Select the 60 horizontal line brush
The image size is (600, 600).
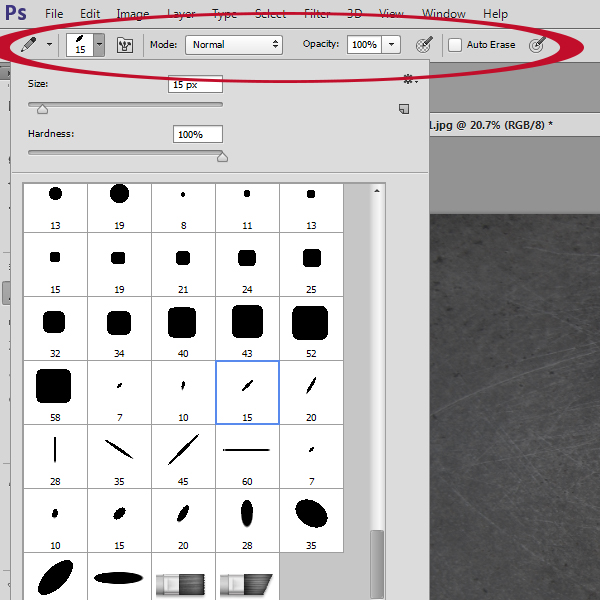coord(246,450)
